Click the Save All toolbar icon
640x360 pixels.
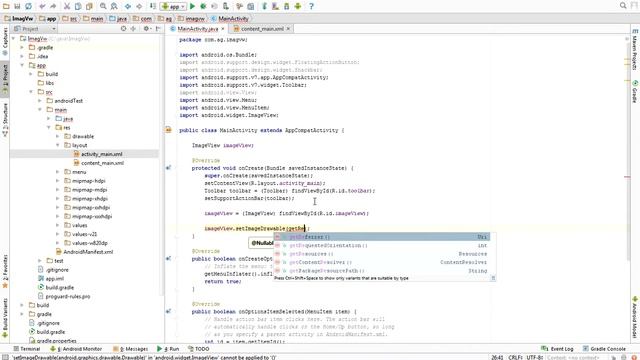(17, 6)
